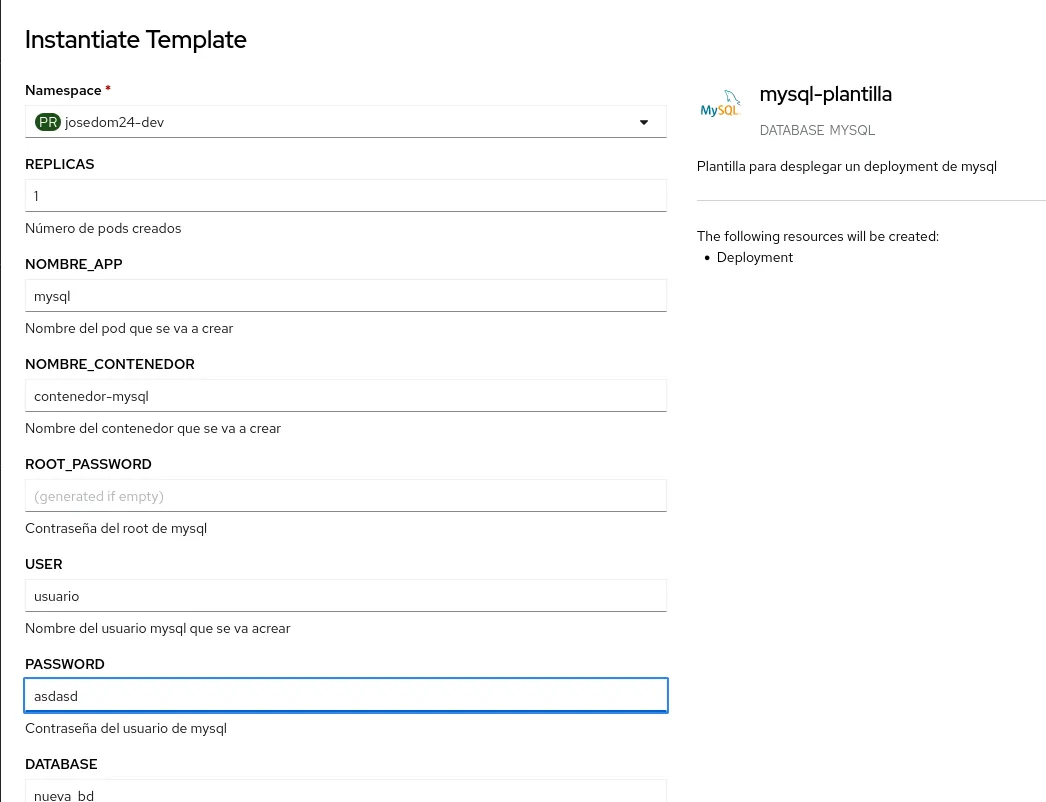
Task: Click the DATABASE label tag
Action: [x=791, y=130]
